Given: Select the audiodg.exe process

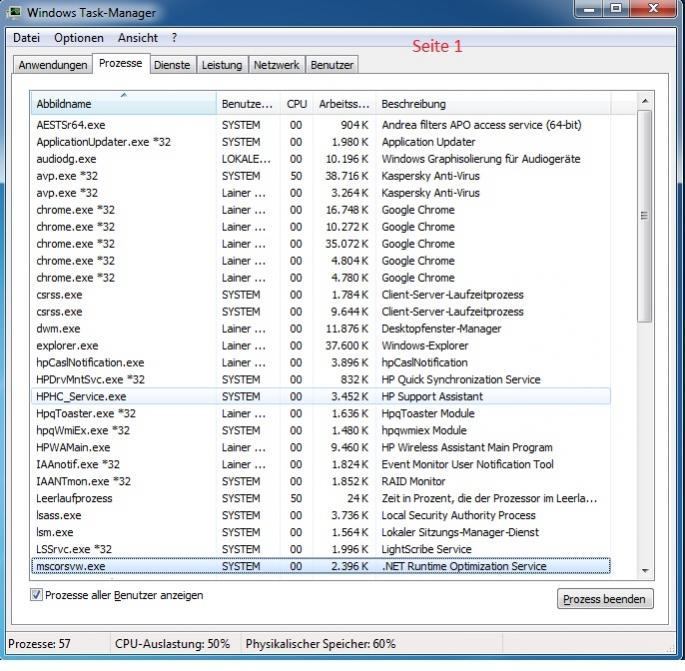Looking at the screenshot, I should click(321, 159).
